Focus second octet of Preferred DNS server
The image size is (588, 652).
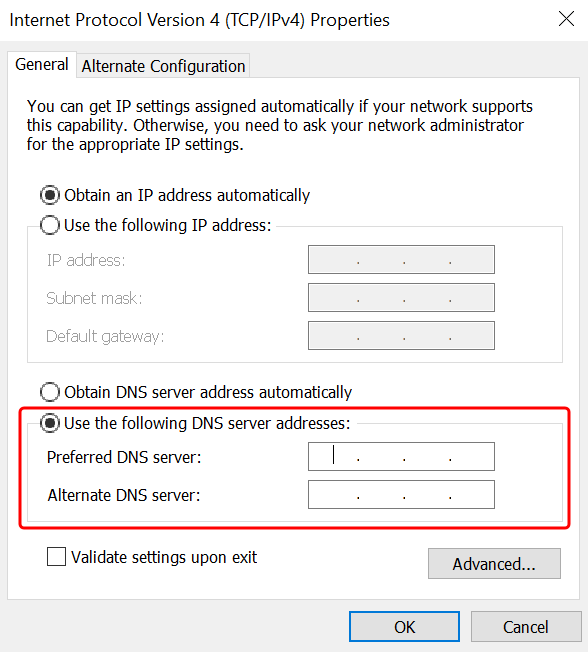pyautogui.click(x=381, y=457)
